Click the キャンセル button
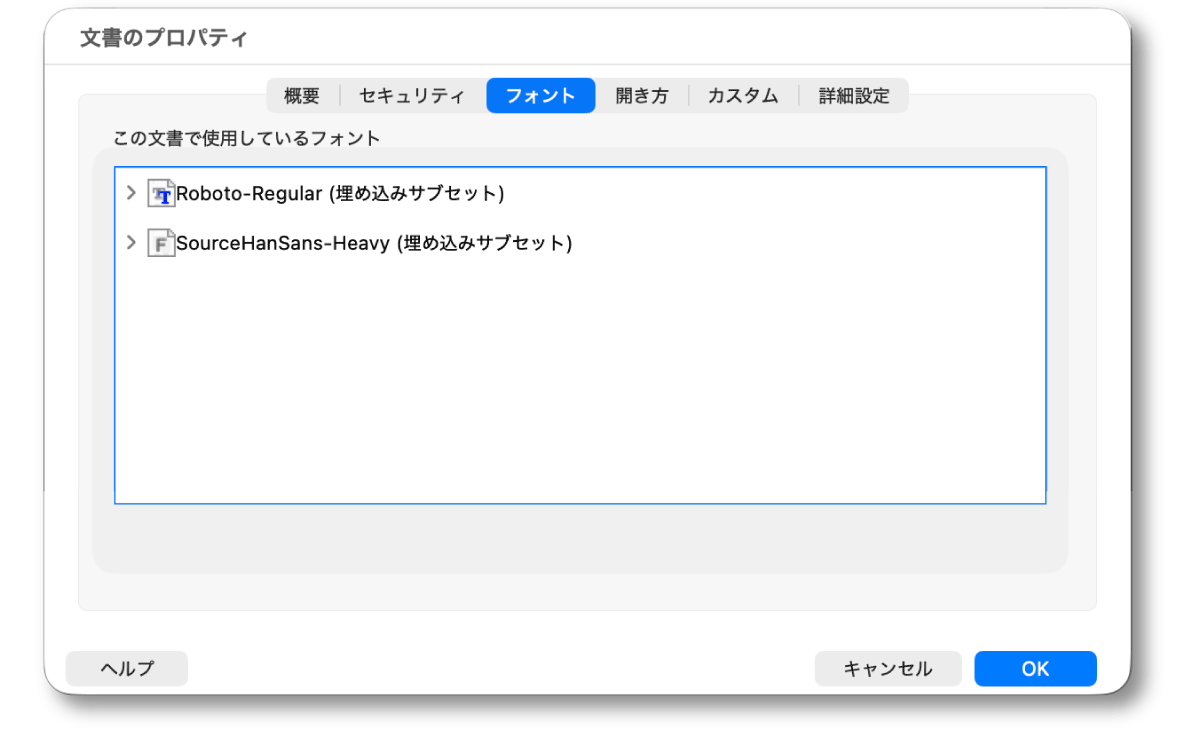 pos(888,669)
